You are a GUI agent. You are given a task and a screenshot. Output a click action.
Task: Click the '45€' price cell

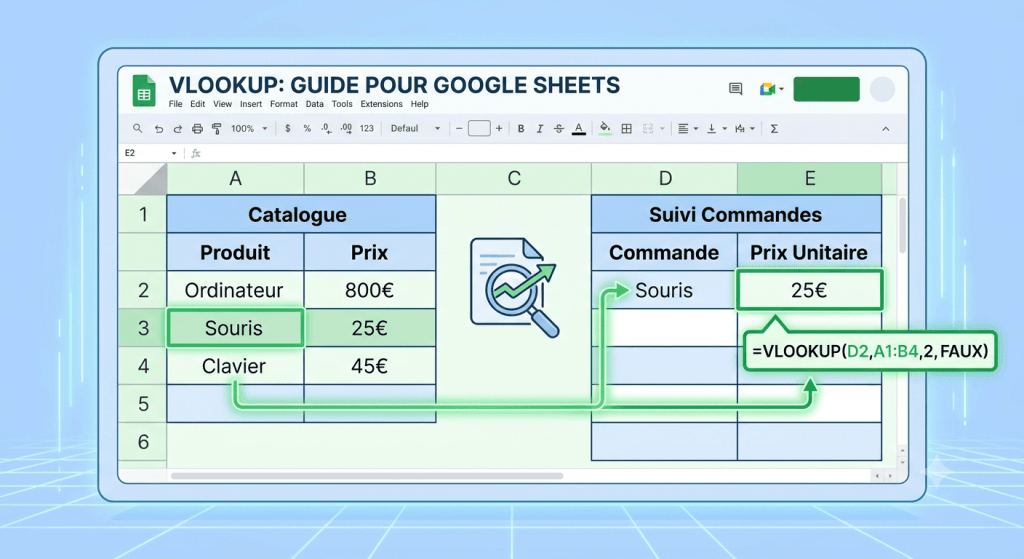(370, 366)
